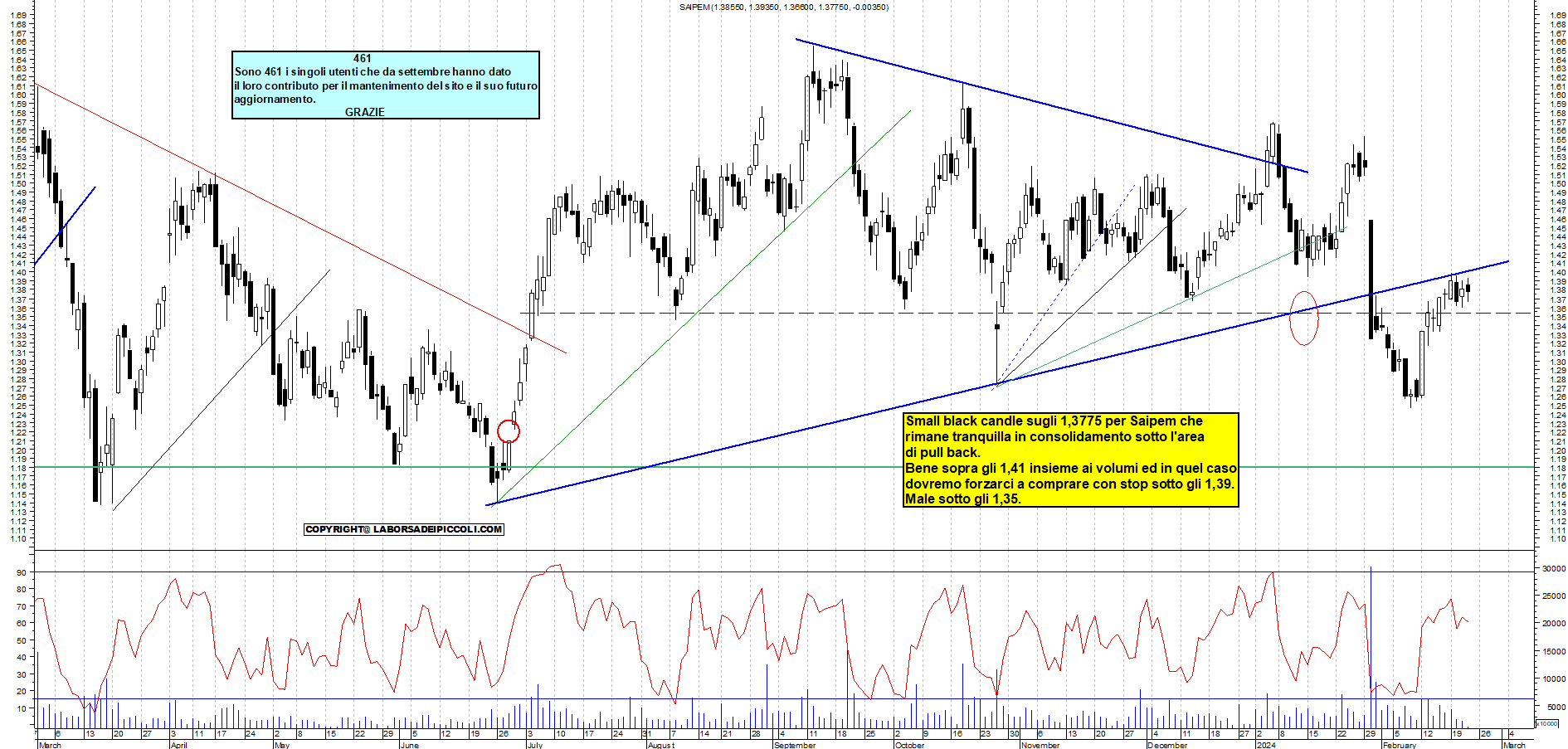This screenshot has width=1568, height=749.
Task: Click the 'April' month label
Action: pos(178,745)
